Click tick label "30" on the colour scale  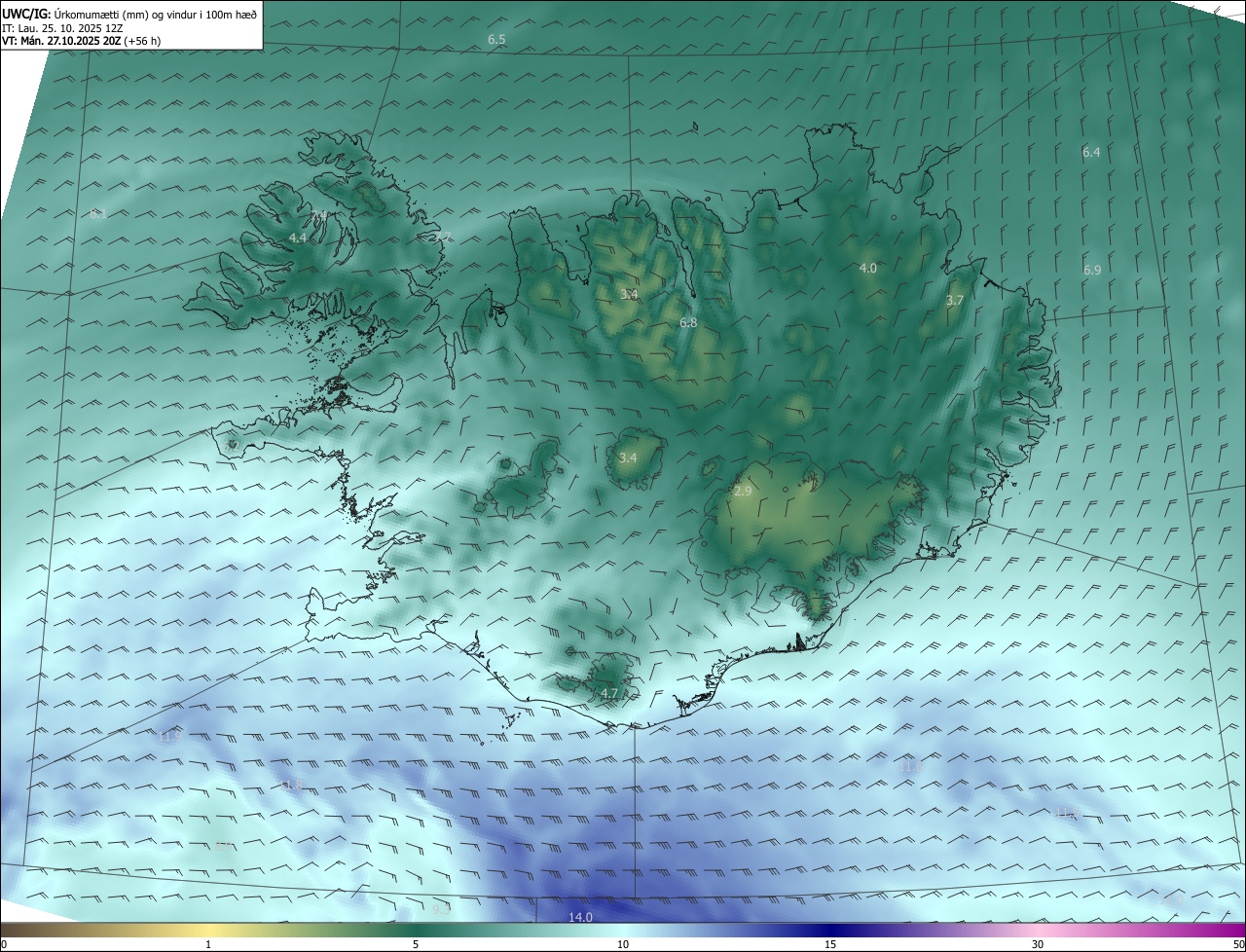point(1038,944)
